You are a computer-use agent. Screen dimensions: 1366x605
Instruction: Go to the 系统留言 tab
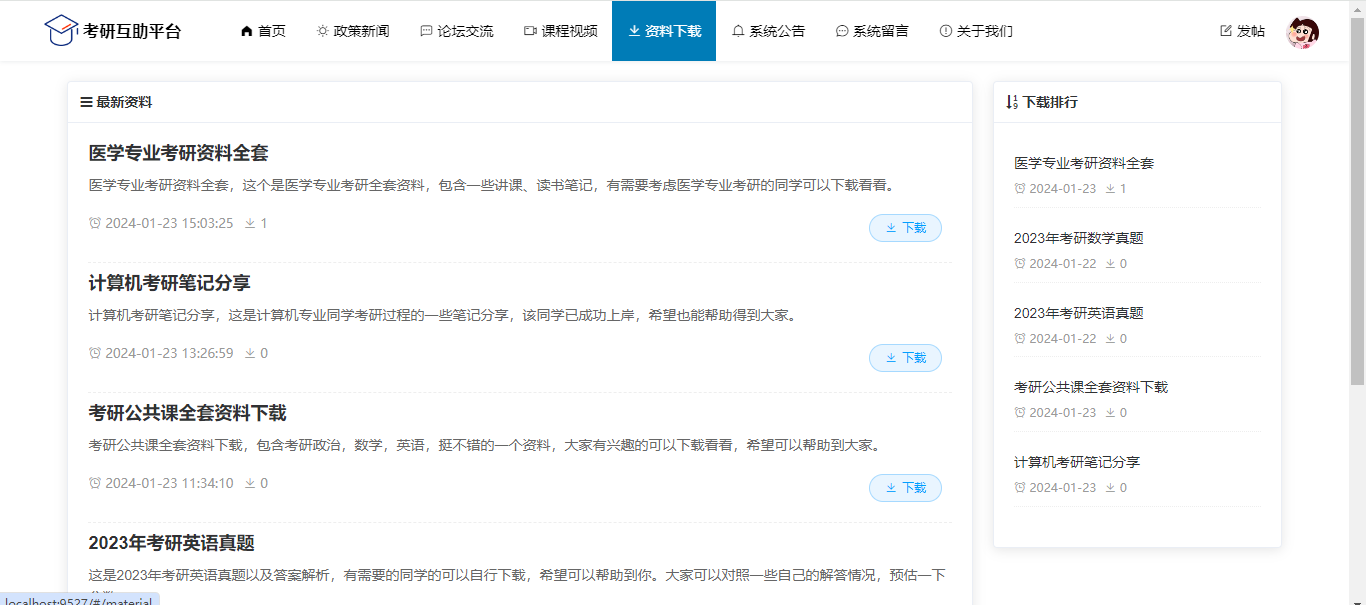(x=872, y=31)
